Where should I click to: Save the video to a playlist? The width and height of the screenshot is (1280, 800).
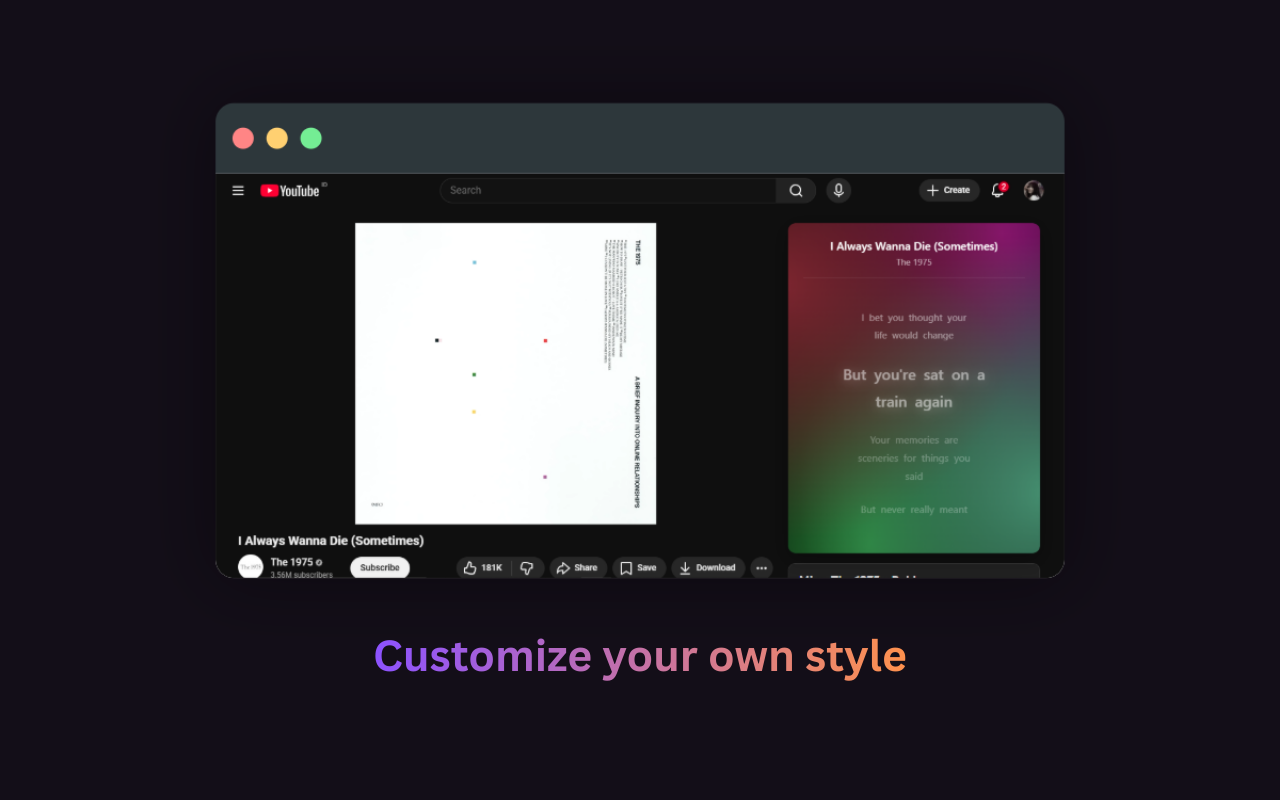click(x=639, y=568)
